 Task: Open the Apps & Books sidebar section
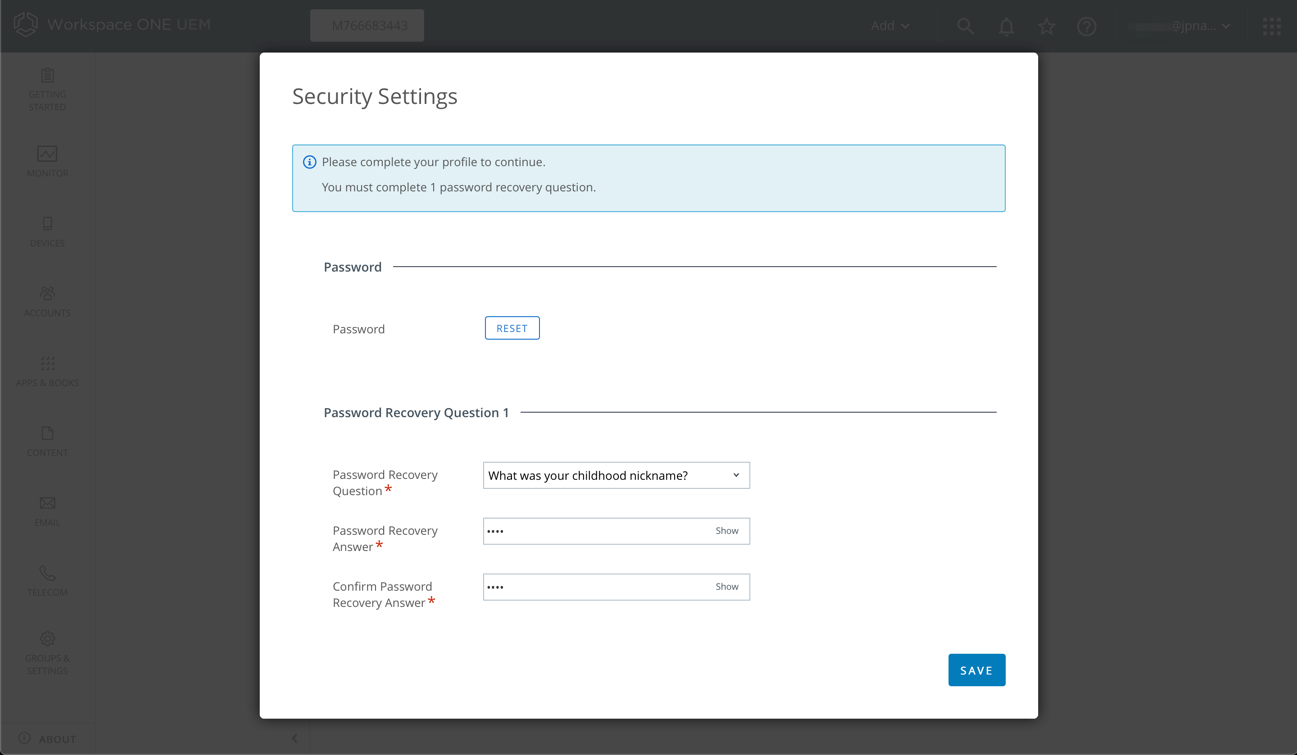(x=47, y=371)
